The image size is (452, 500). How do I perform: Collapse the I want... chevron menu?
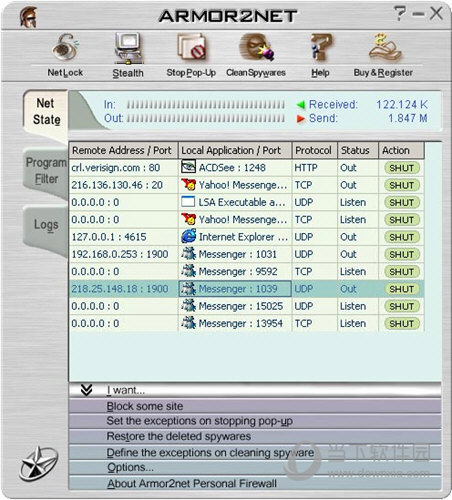(x=86, y=390)
